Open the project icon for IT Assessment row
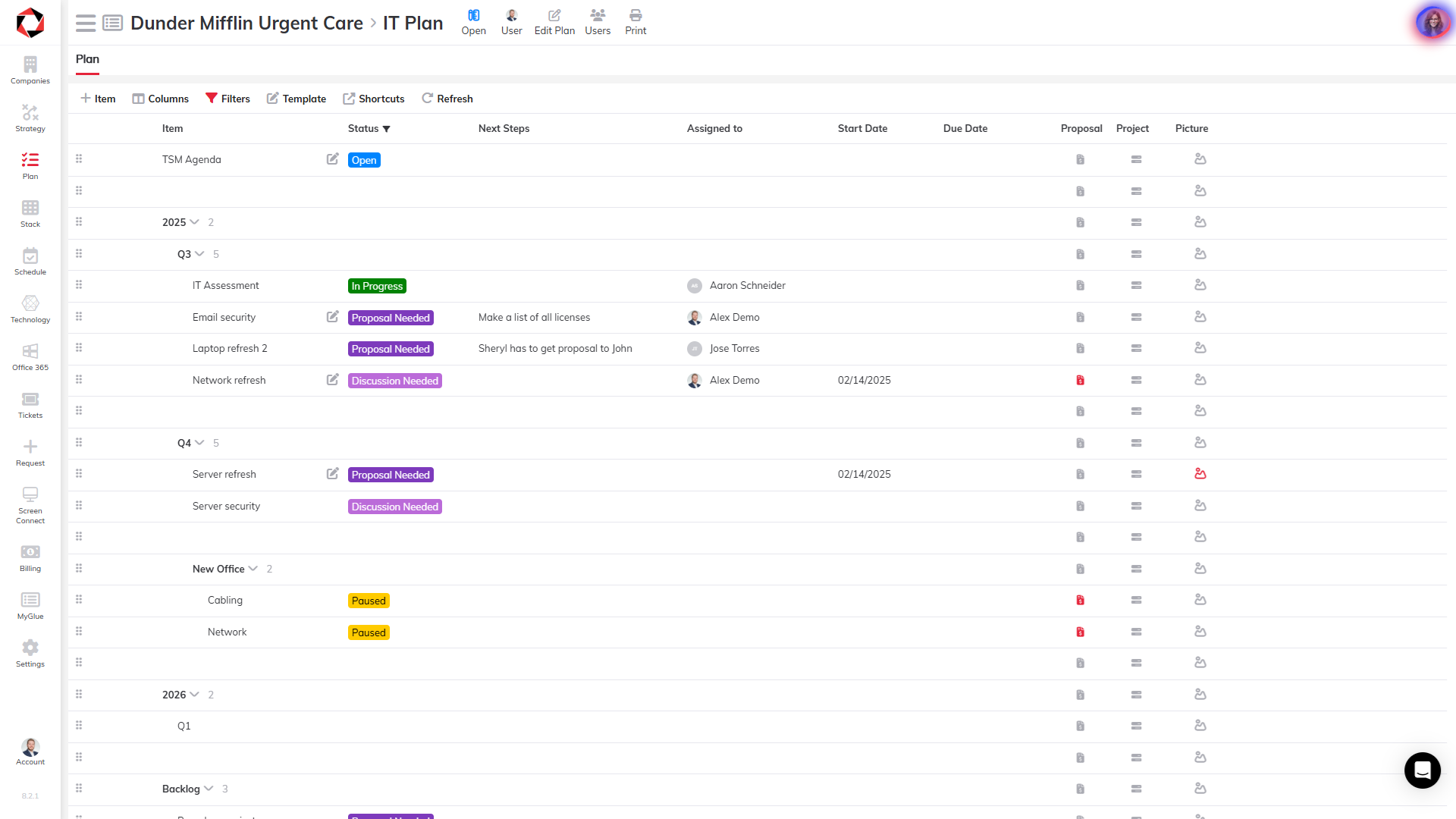This screenshot has width=1456, height=819. tap(1136, 286)
